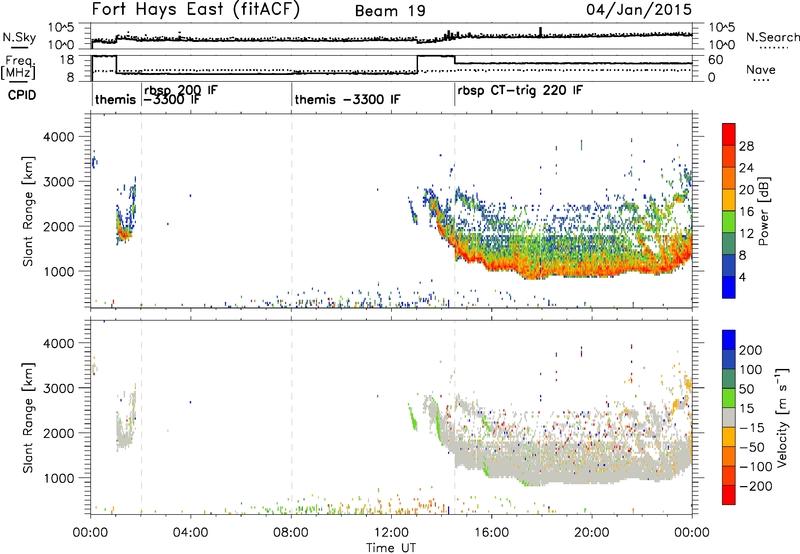Image resolution: width=800 pixels, height=554 pixels.
Task: Select the 'Beam 19' label
Action: [x=390, y=11]
